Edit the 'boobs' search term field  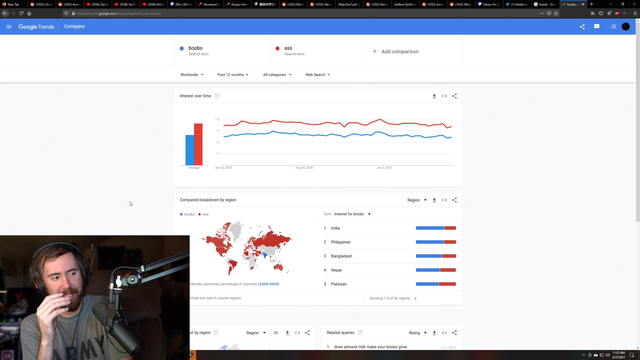222,51
